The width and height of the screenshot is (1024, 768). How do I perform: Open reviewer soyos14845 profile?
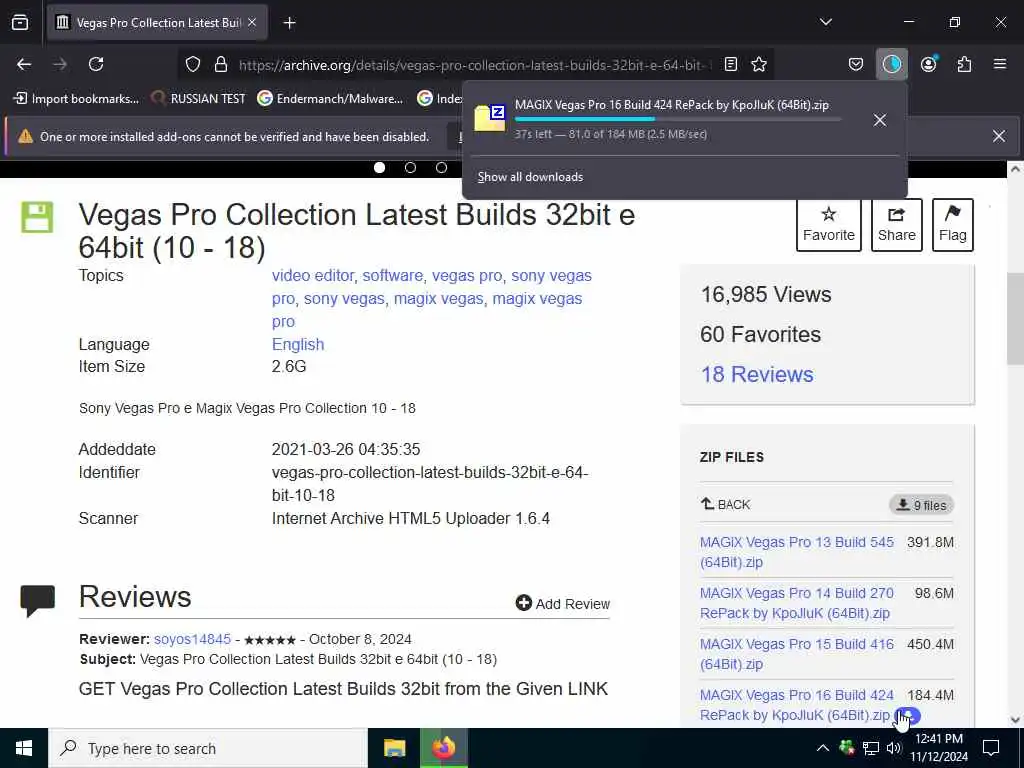tap(192, 639)
